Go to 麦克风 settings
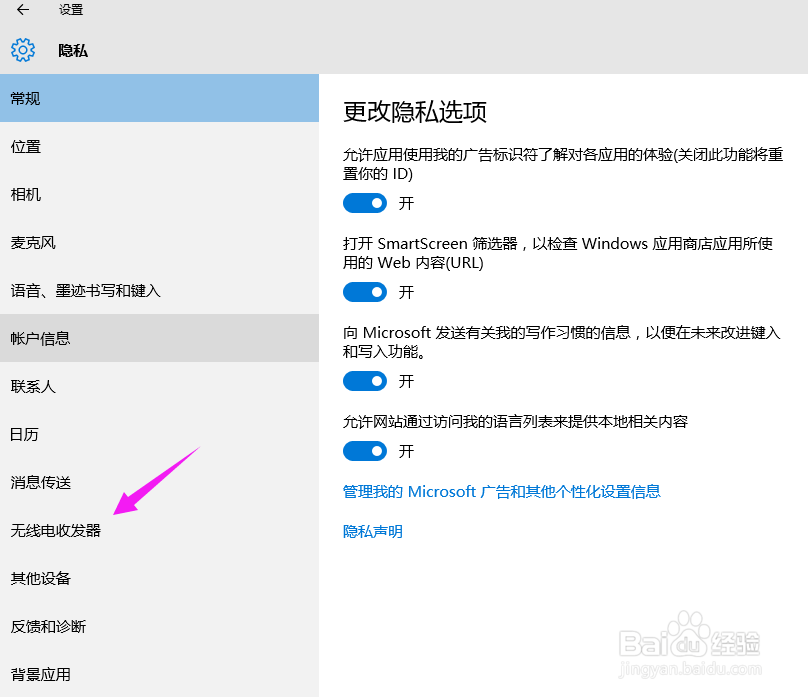 [159, 242]
